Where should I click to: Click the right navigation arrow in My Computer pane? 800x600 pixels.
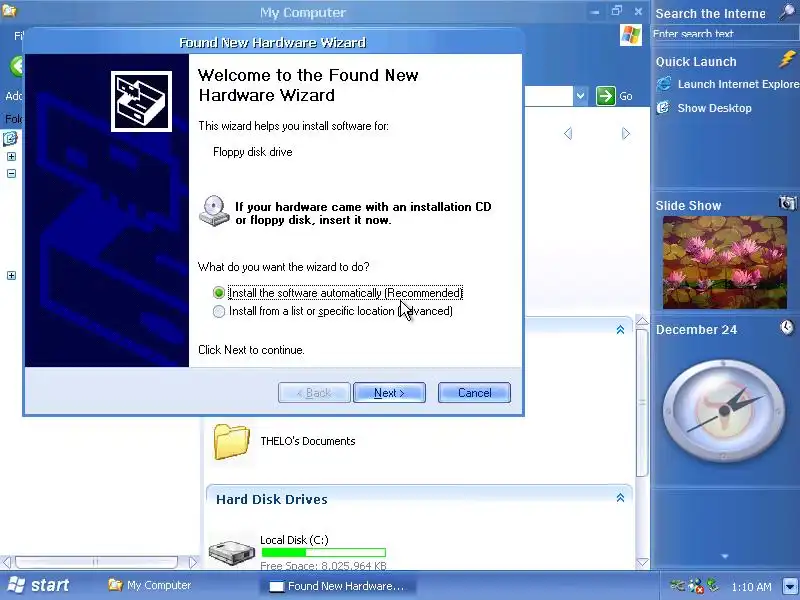tap(626, 134)
